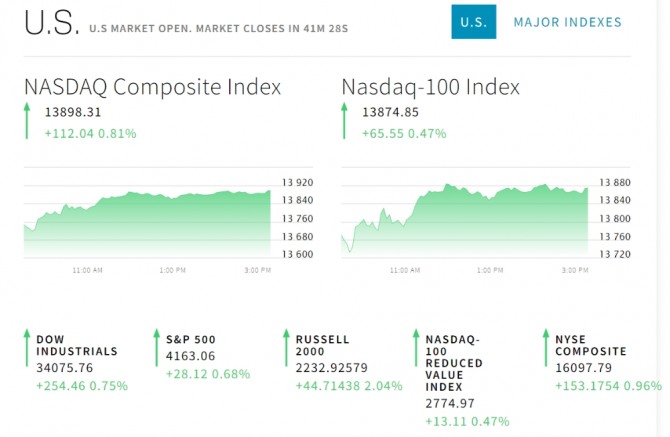The height and width of the screenshot is (437, 670).
Task: Open Russell 2000 index link
Action: tap(323, 345)
